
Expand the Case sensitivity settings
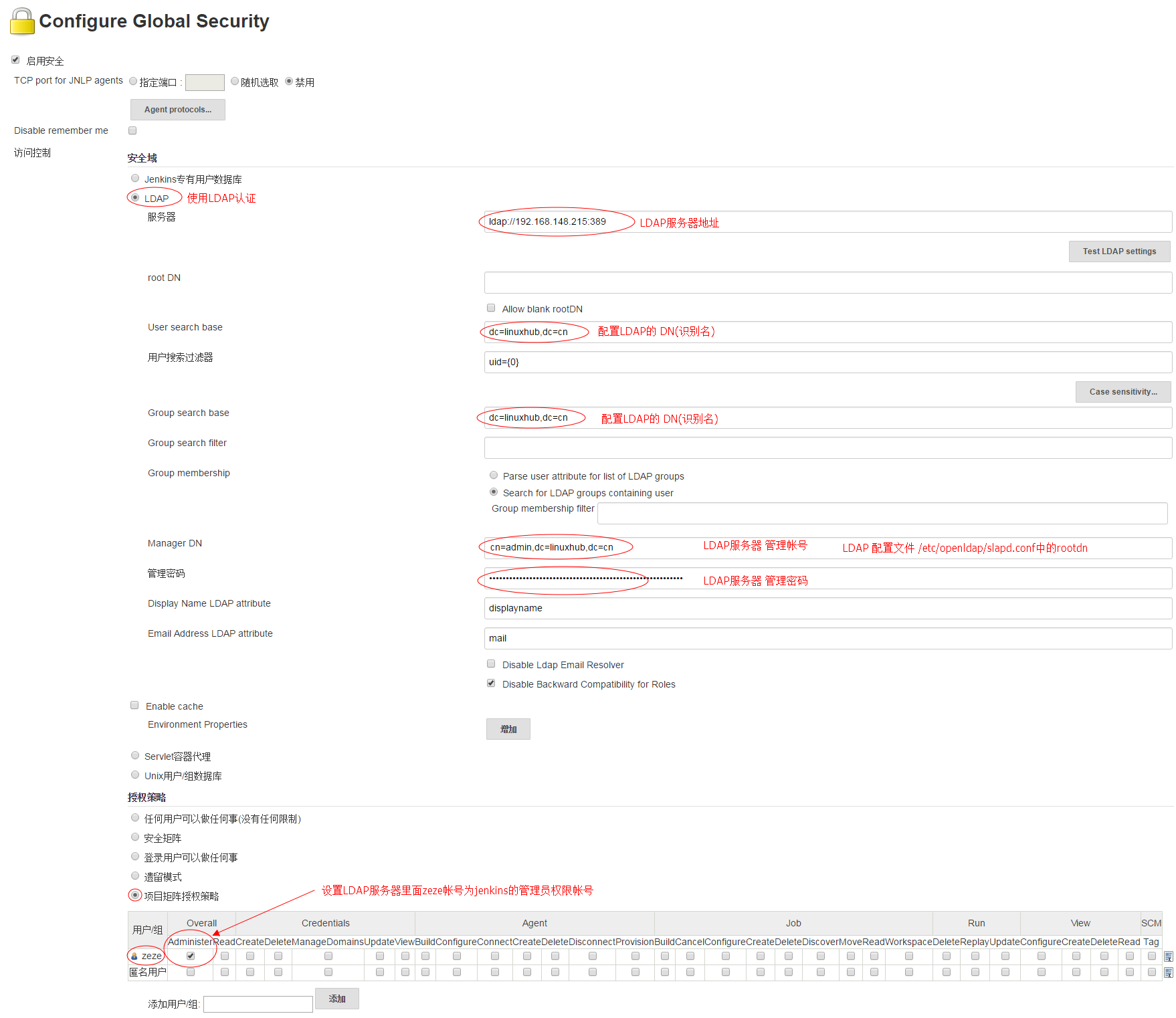click(x=1122, y=392)
